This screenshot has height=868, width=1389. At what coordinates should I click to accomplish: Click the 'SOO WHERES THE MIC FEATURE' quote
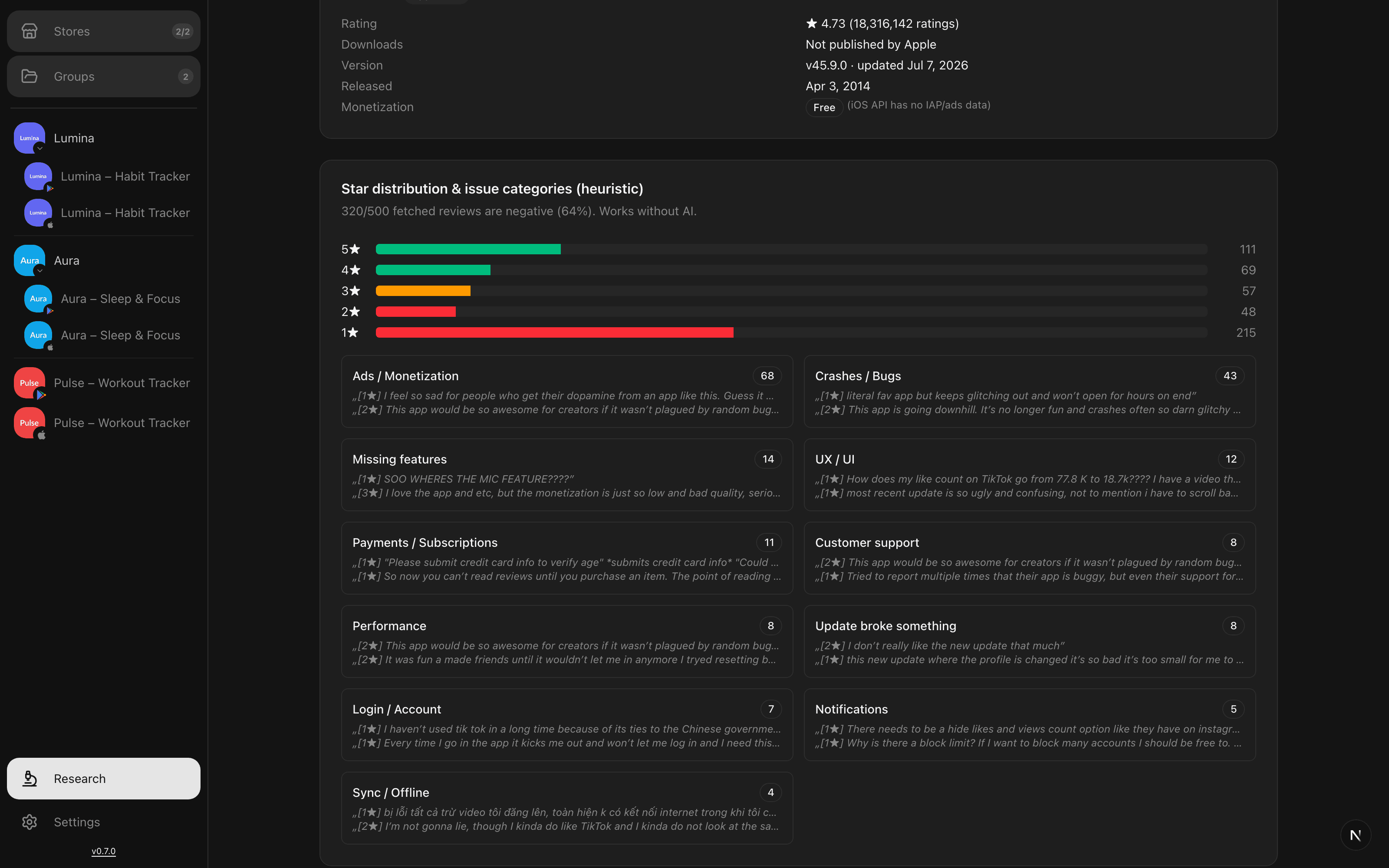click(463, 479)
